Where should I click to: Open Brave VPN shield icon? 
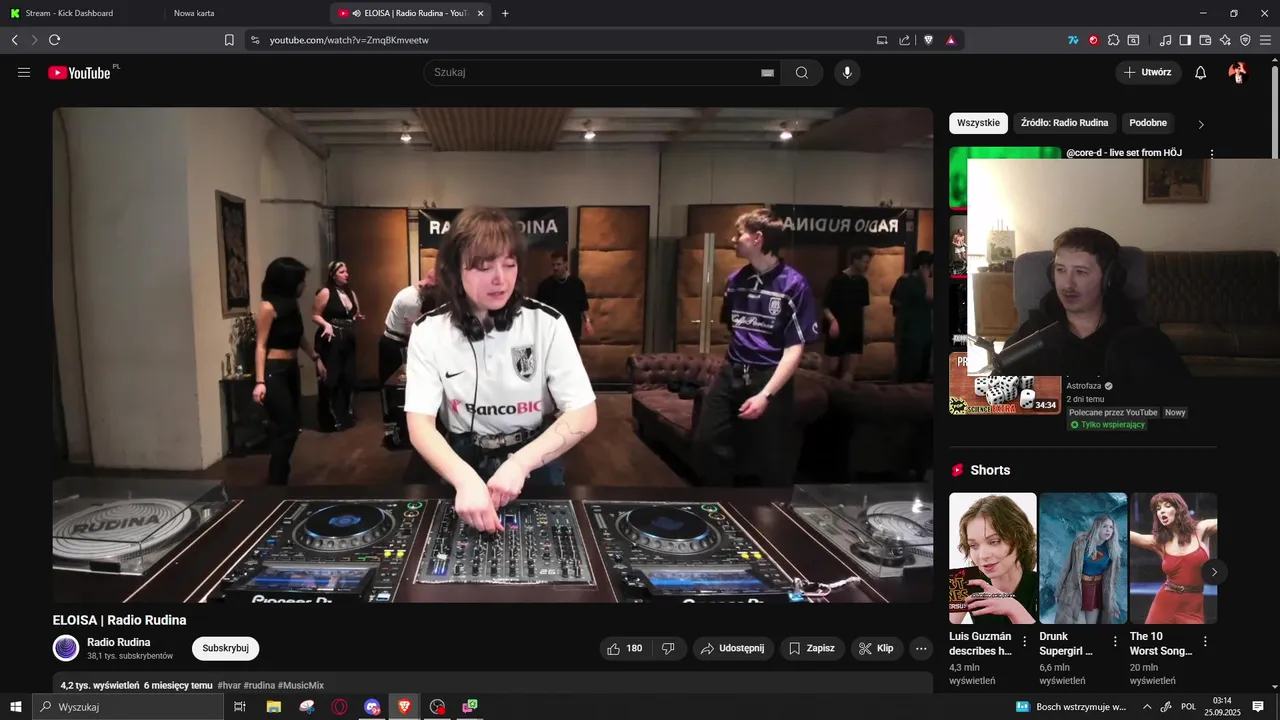(1245, 40)
